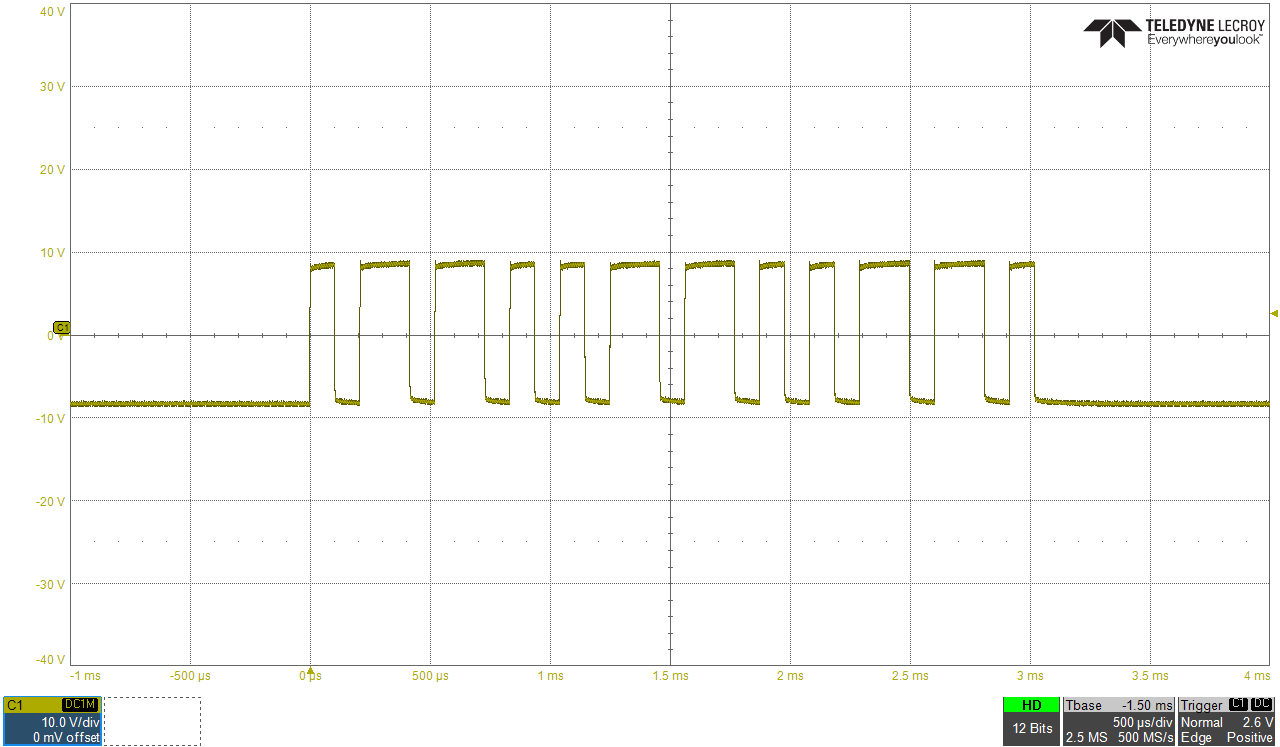Click the '10.0 V/div' value
This screenshot has width=1280, height=747.
point(70,722)
